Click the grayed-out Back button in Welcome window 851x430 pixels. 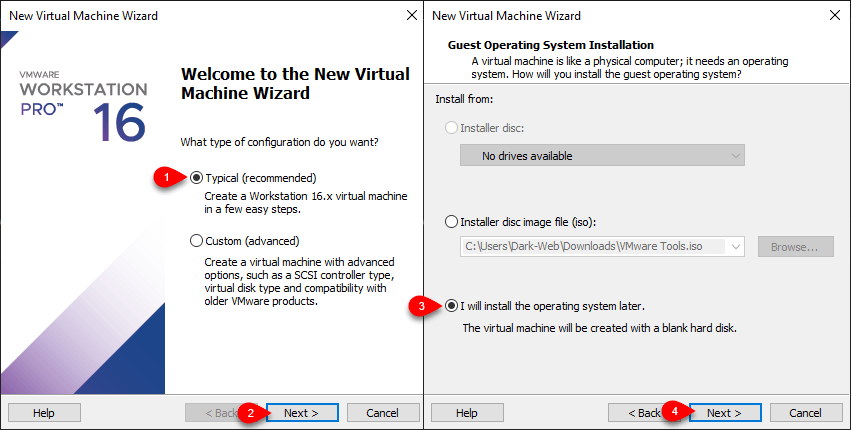(221, 413)
